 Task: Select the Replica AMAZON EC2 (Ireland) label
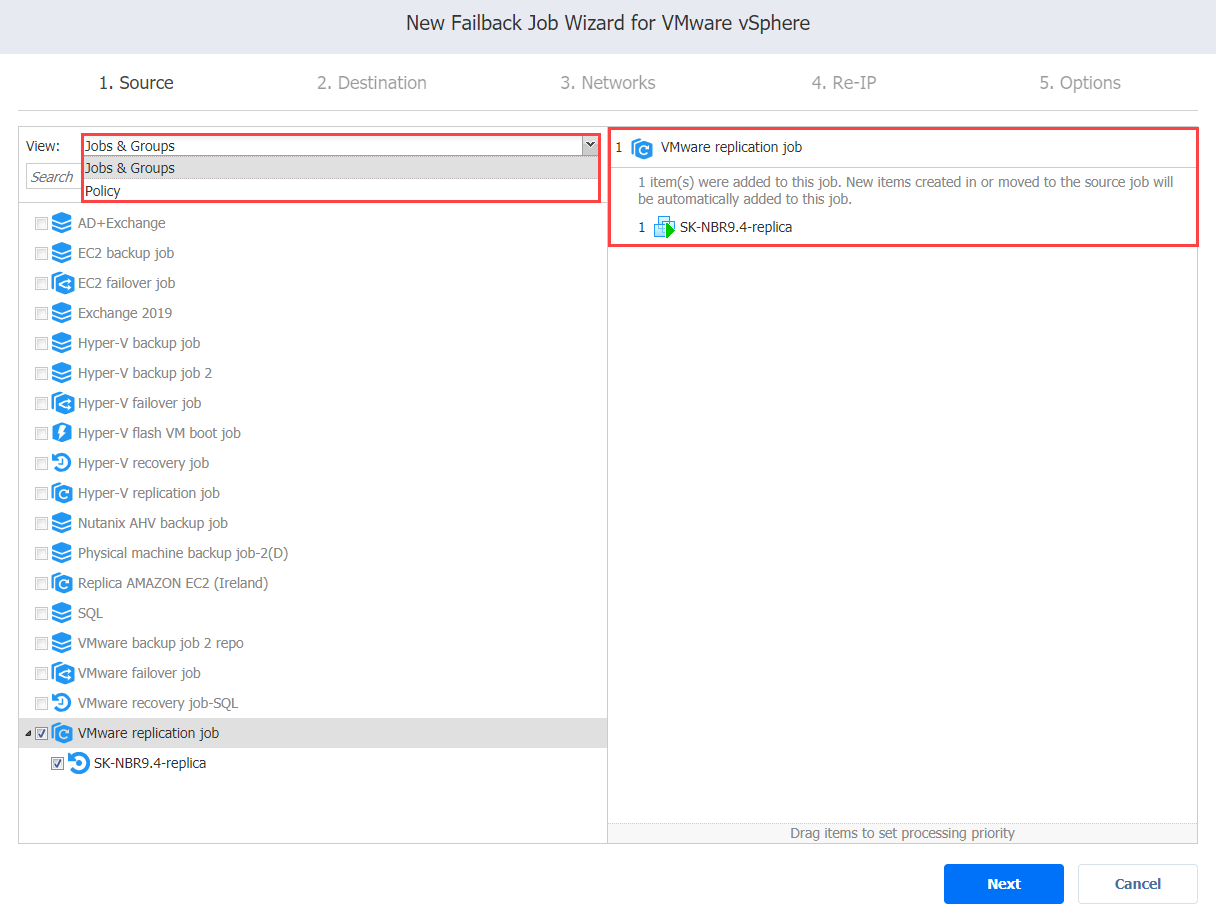click(x=173, y=583)
